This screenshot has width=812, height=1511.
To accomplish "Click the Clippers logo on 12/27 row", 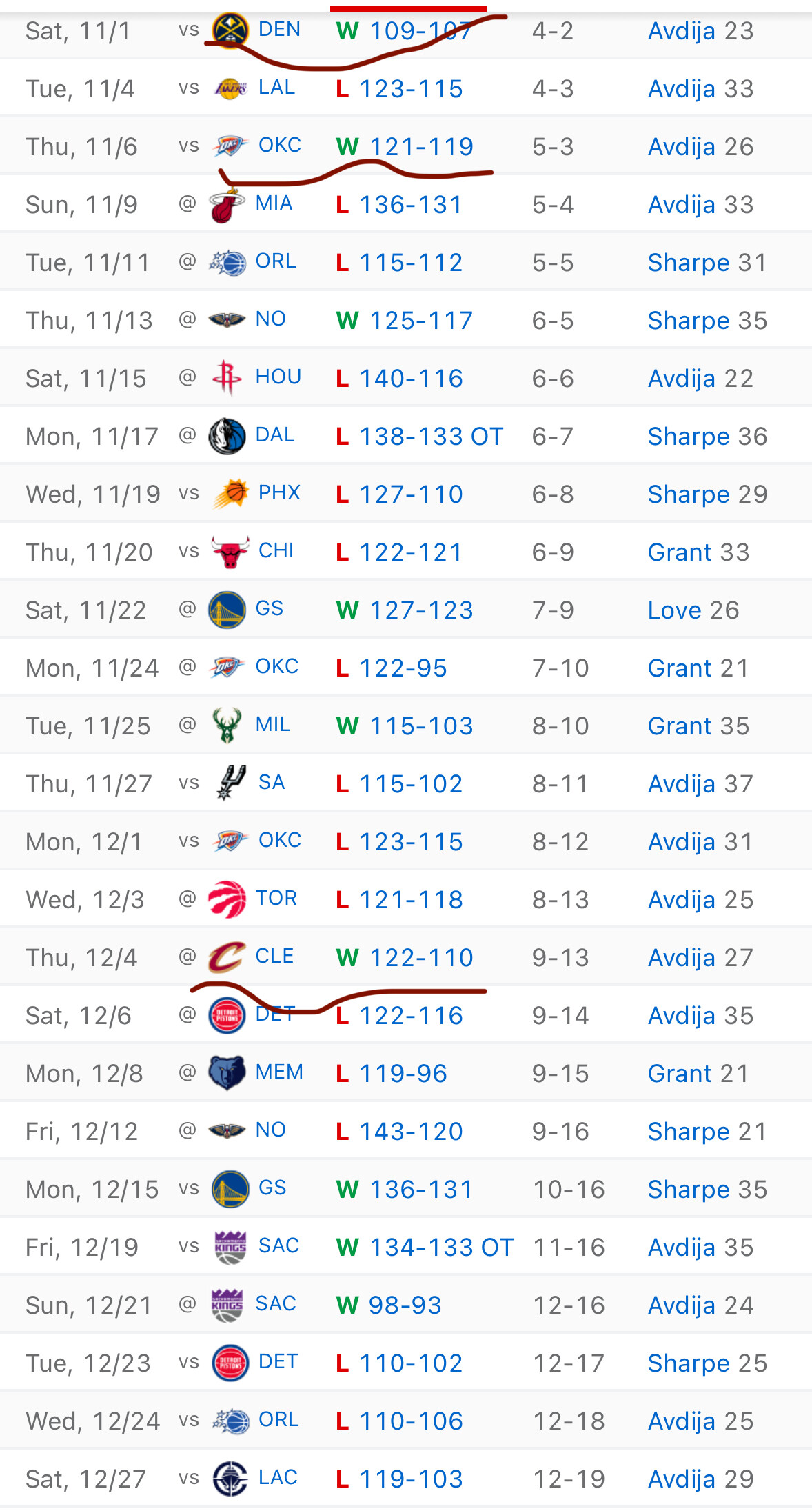I will coord(230,1479).
